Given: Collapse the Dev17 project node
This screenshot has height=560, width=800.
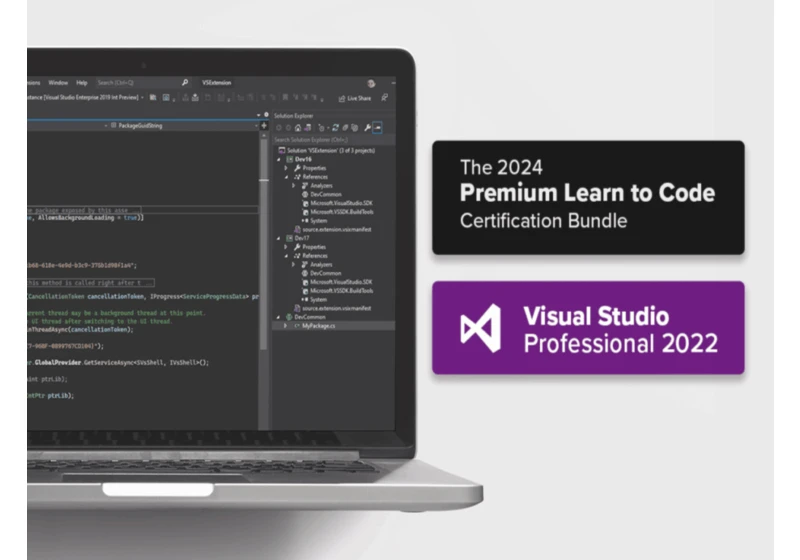Looking at the screenshot, I should (279, 238).
